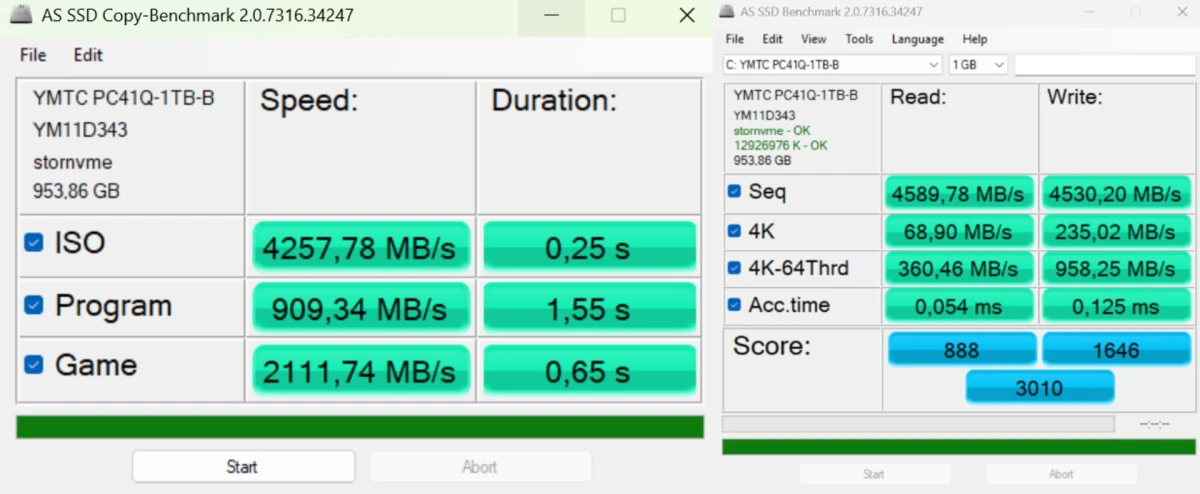The height and width of the screenshot is (494, 1200).
Task: Click the AS SSD Copy-Benchmark title bar icon
Action: click(x=20, y=16)
